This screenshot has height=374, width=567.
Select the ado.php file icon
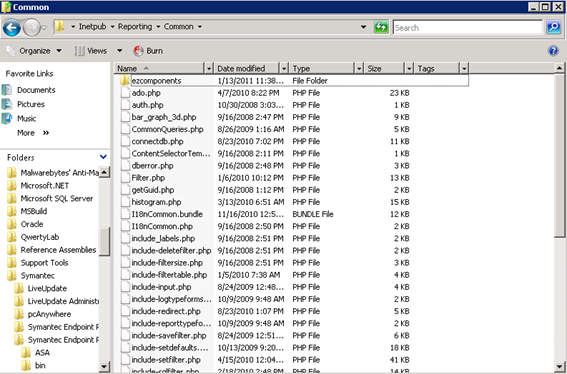[x=125, y=93]
